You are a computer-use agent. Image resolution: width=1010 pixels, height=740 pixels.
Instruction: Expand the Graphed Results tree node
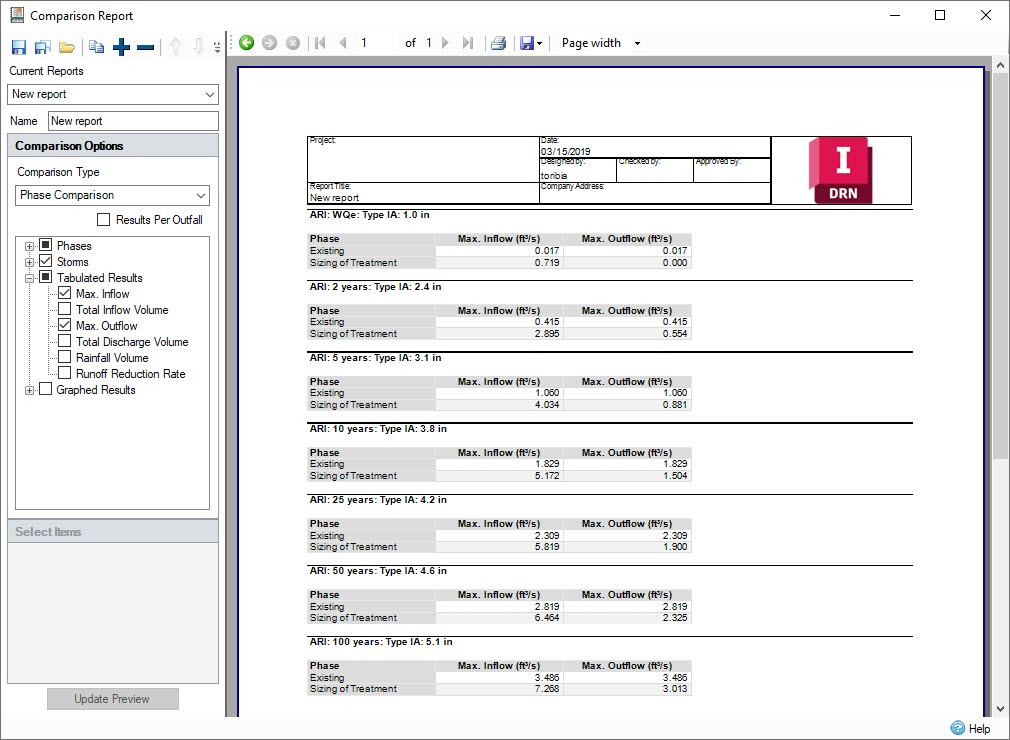click(29, 390)
